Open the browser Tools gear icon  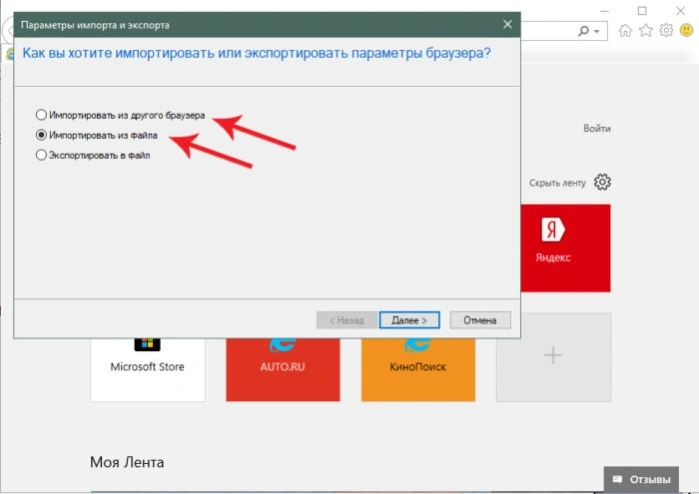(666, 30)
